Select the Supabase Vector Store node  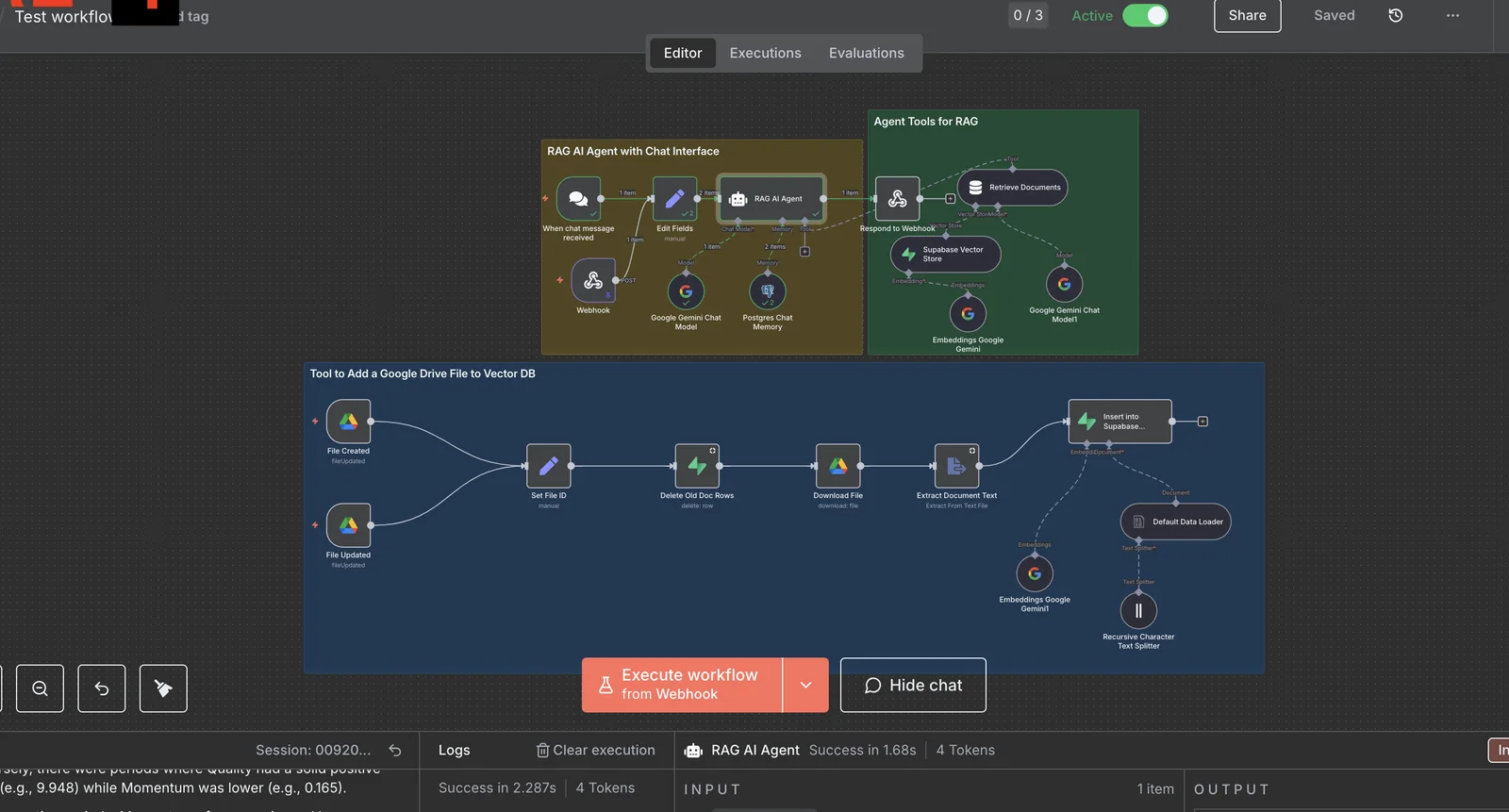click(x=945, y=255)
